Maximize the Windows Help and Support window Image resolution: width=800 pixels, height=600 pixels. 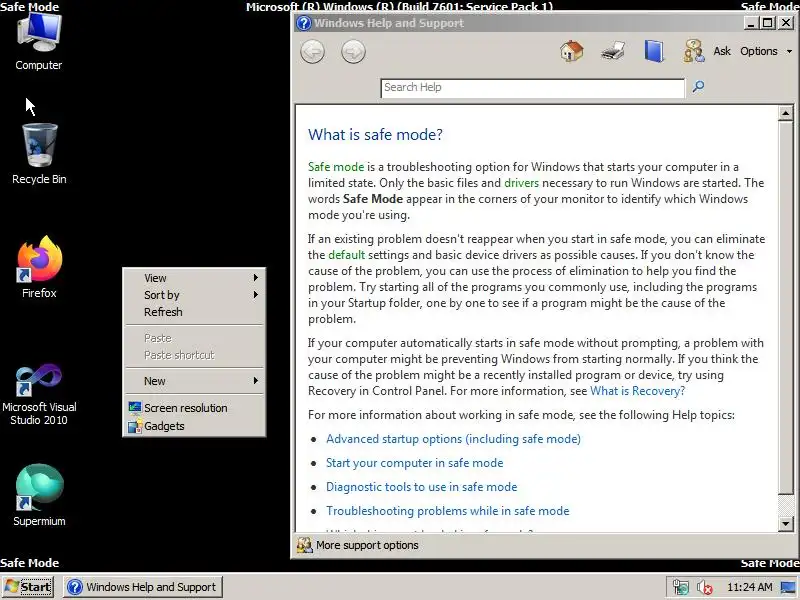click(x=767, y=23)
